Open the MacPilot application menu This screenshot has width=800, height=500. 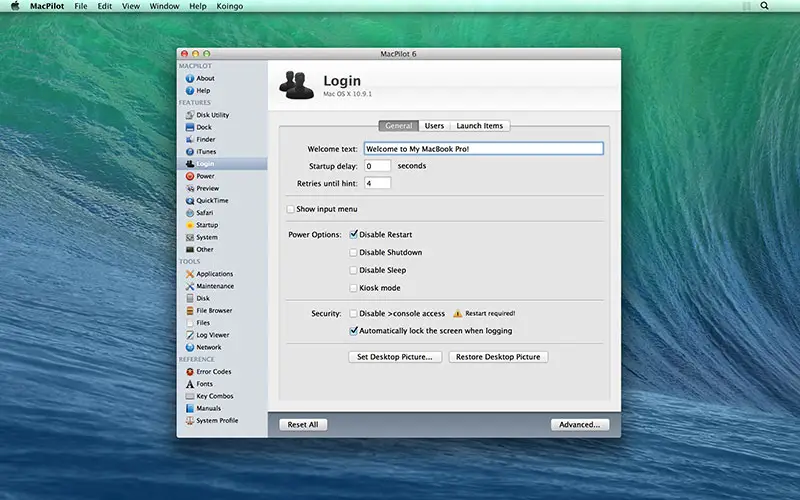pyautogui.click(x=47, y=6)
